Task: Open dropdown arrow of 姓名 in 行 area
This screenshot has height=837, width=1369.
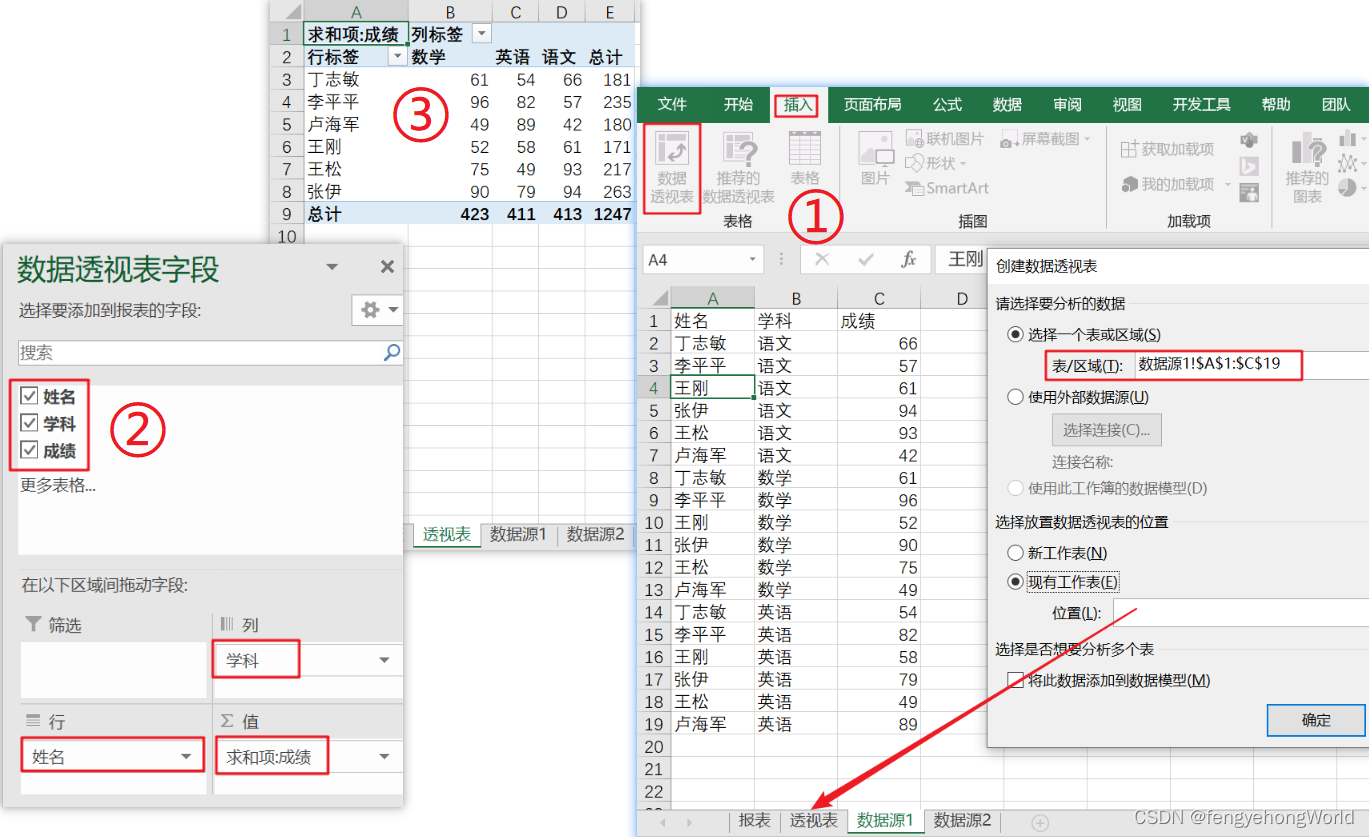Action: (186, 757)
